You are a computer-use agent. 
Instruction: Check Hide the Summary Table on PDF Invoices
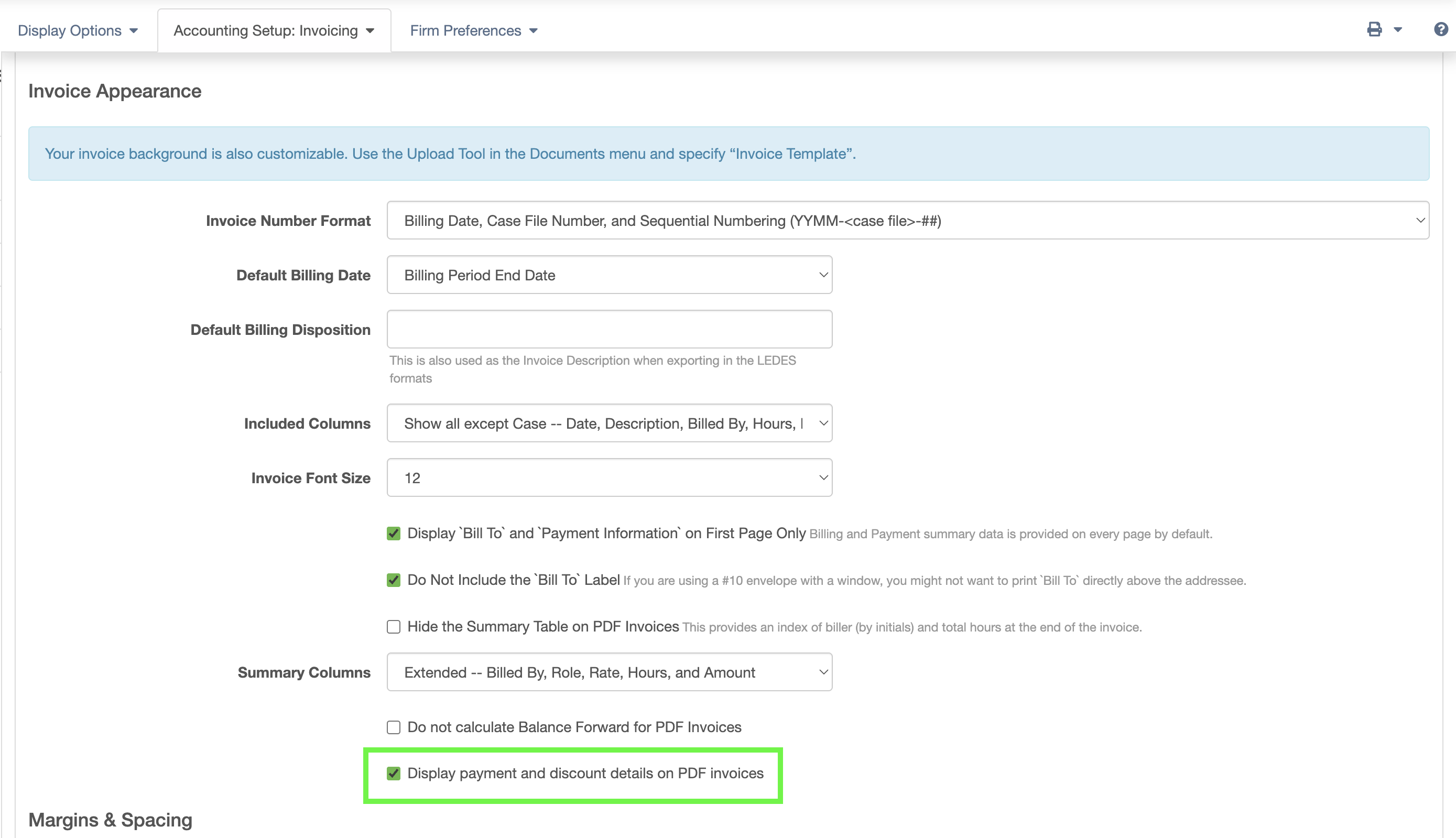[x=394, y=627]
